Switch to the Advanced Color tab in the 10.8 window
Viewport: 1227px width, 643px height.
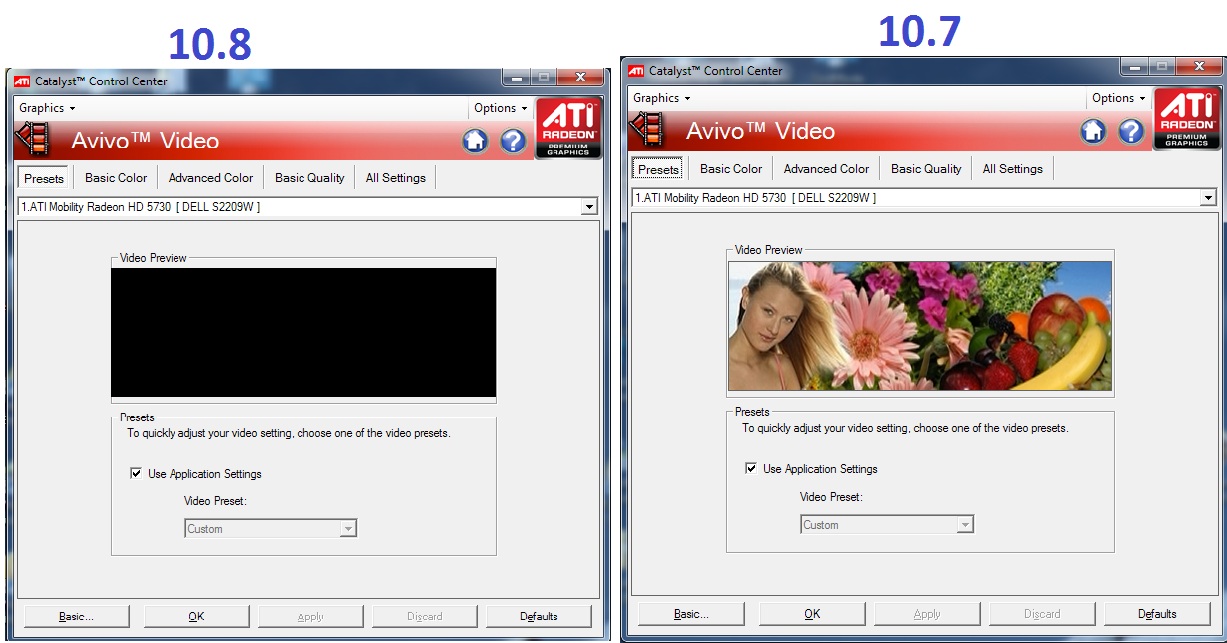coord(211,178)
